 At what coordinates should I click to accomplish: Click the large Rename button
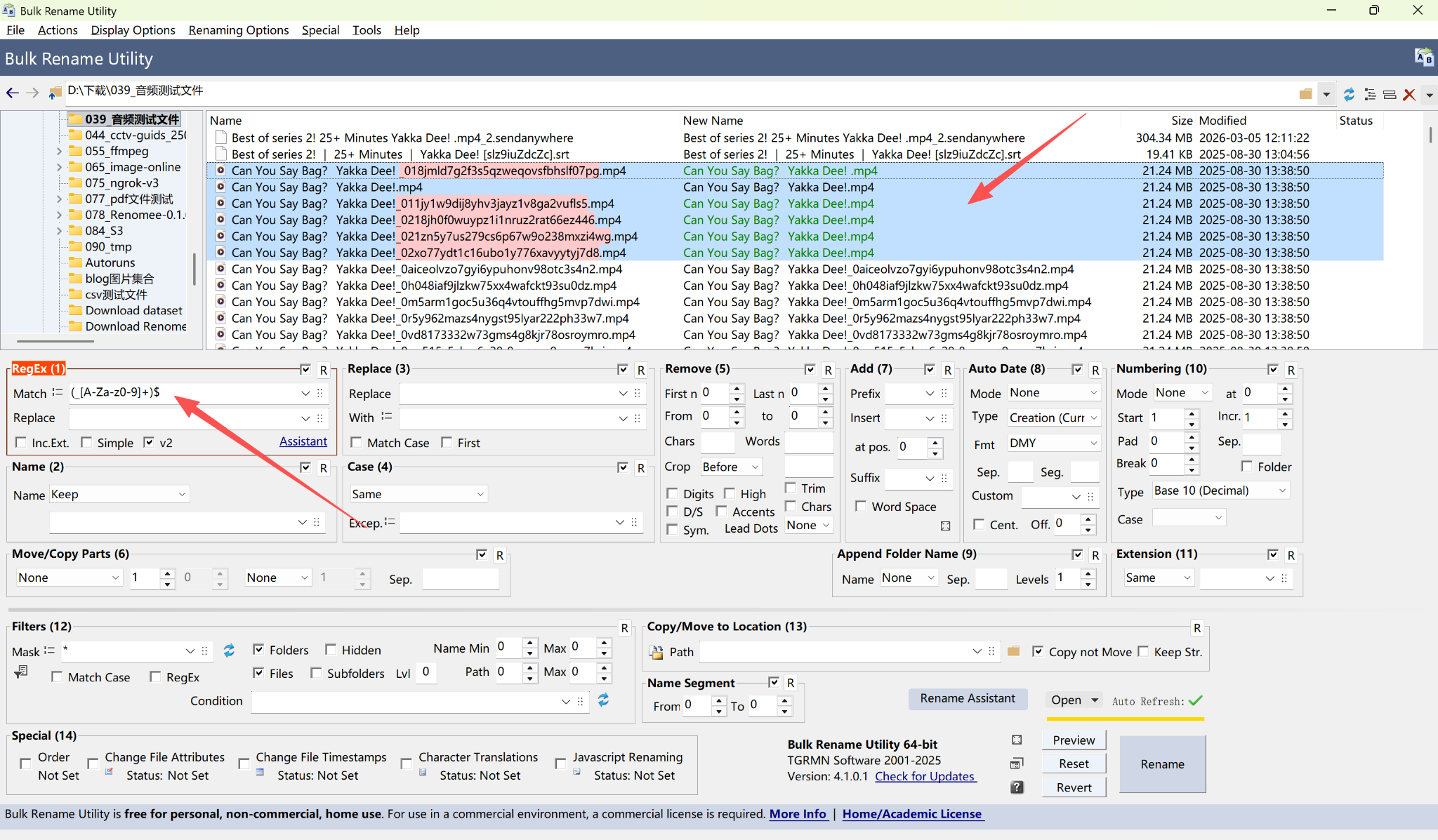coord(1162,764)
